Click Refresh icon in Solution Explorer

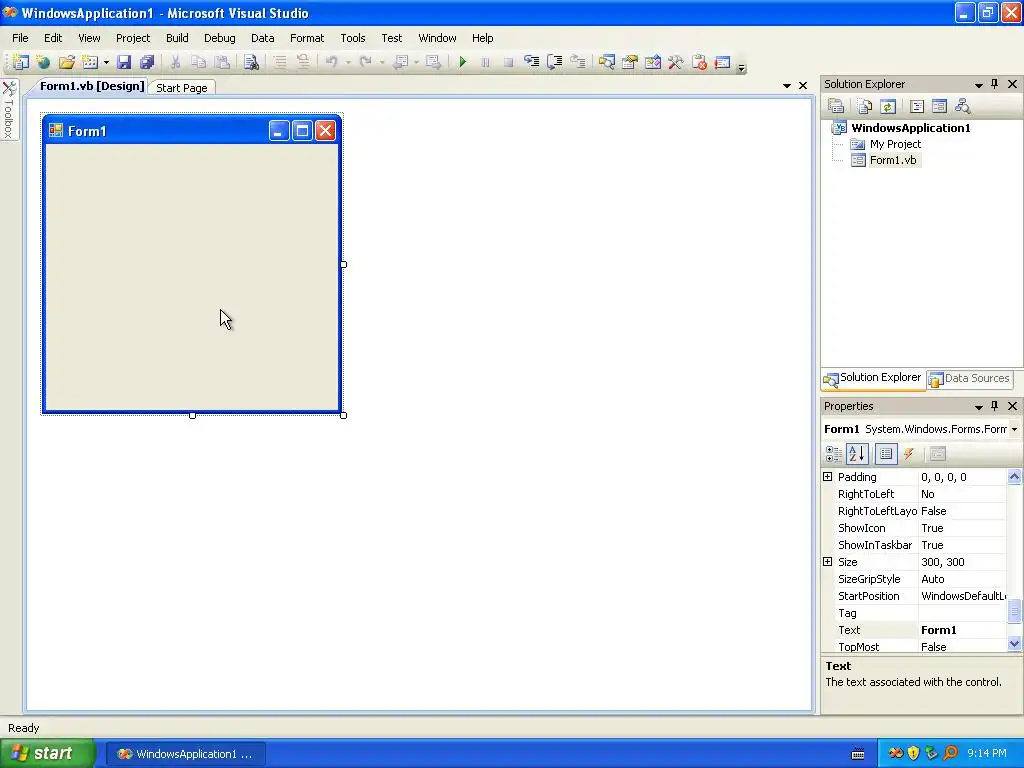(888, 106)
